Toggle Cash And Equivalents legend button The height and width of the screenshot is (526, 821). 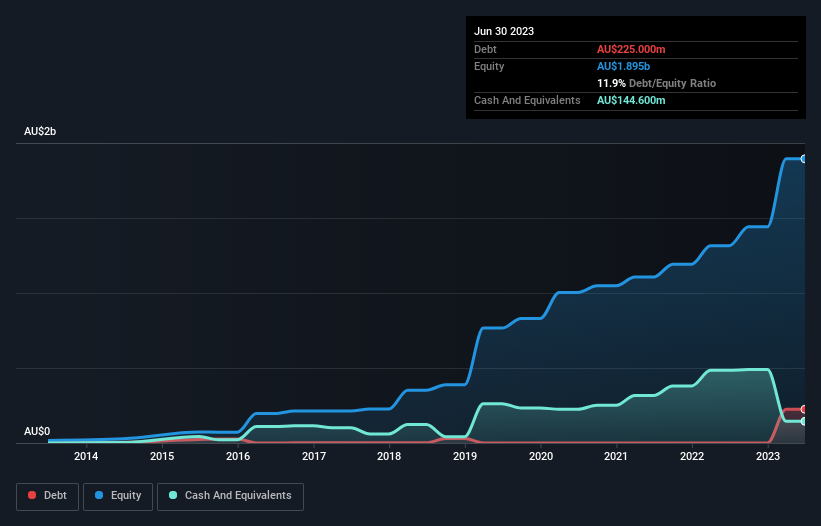[230, 496]
